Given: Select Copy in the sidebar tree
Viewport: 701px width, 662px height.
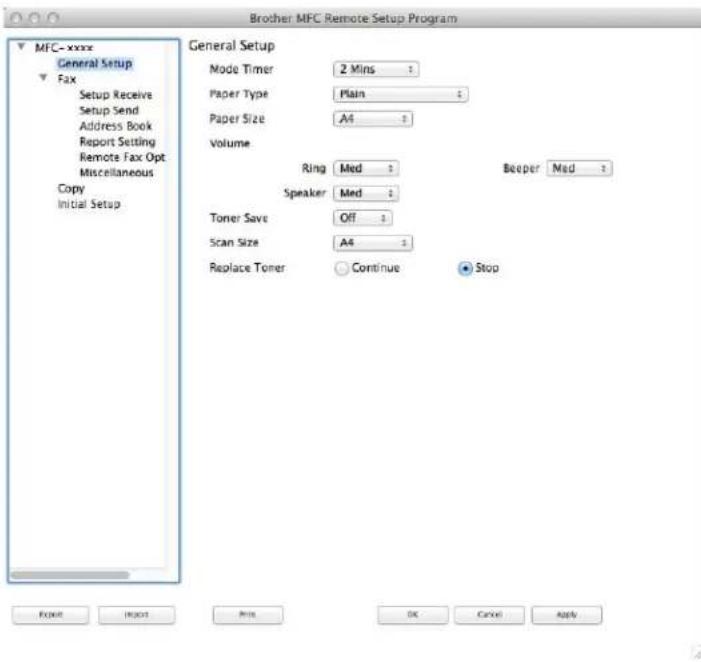Looking at the screenshot, I should [71, 189].
